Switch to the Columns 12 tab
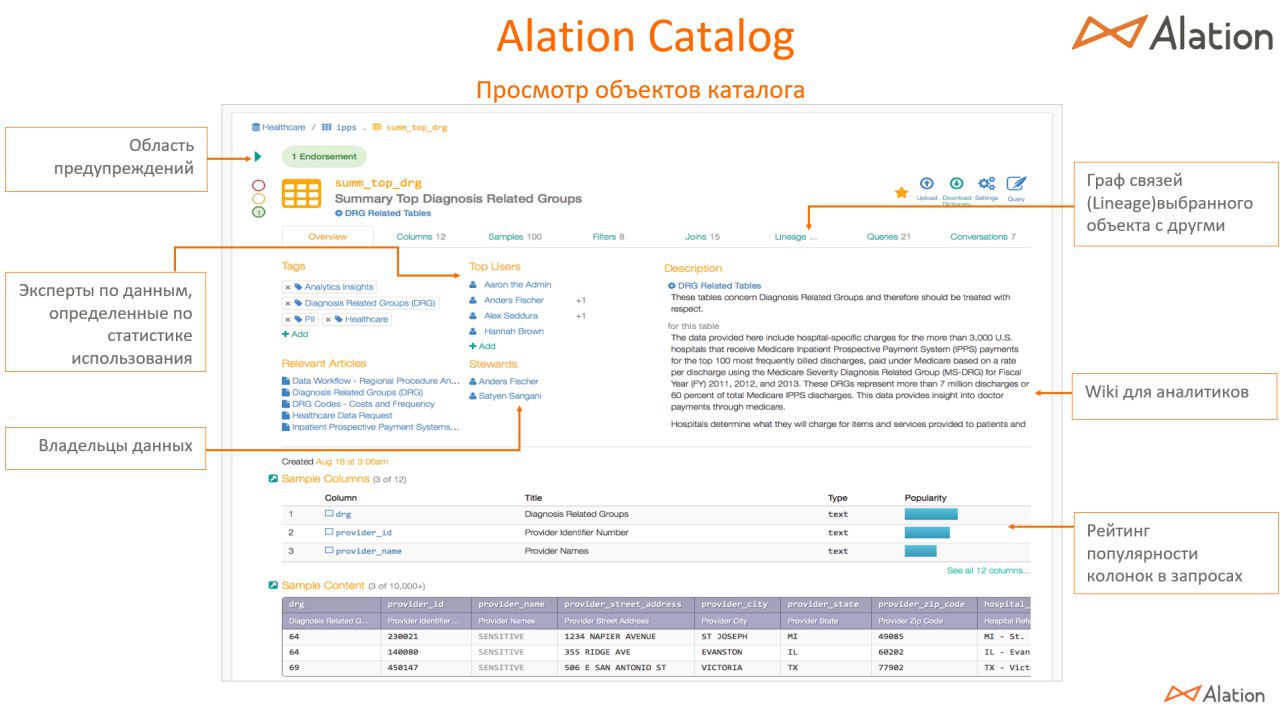The height and width of the screenshot is (713, 1280). [x=421, y=237]
